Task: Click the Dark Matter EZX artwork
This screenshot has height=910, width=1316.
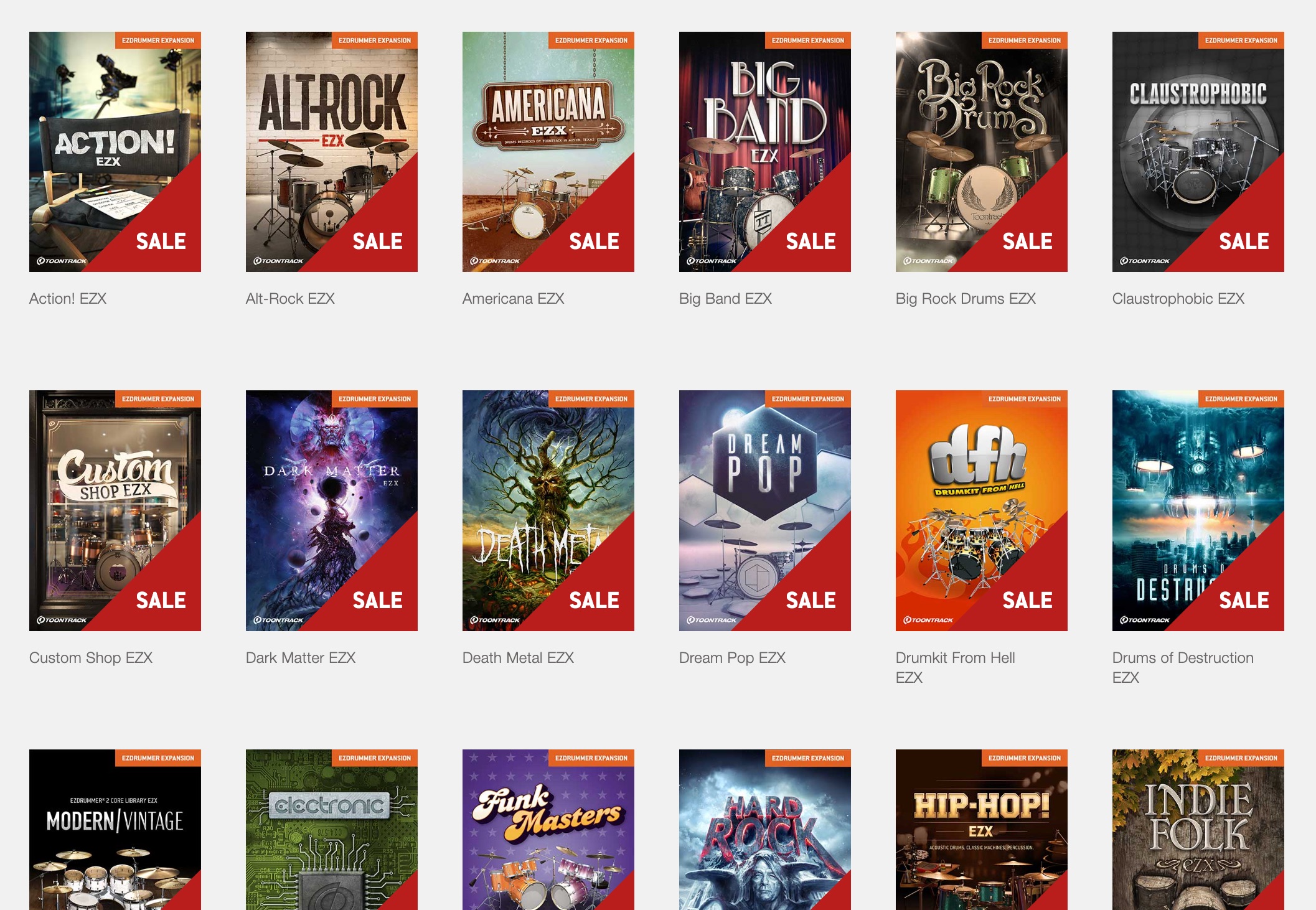Action: [332, 510]
